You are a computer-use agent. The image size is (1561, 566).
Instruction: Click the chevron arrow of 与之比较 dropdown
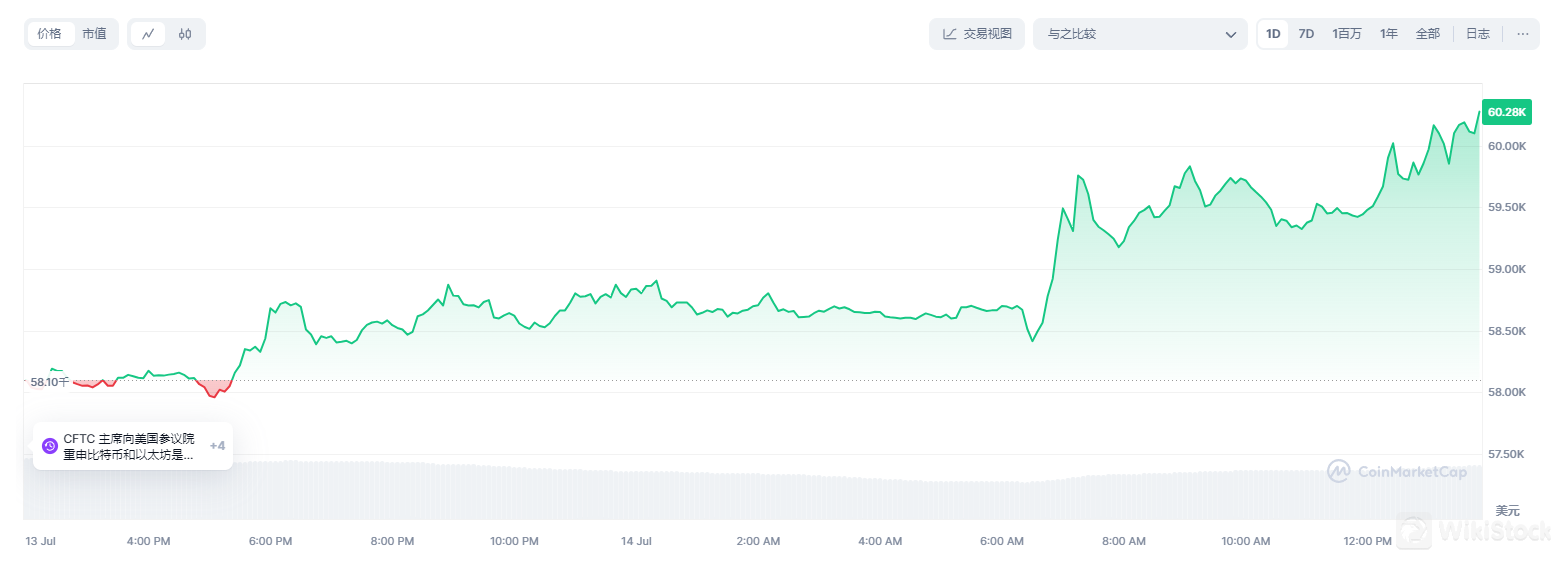[1231, 35]
